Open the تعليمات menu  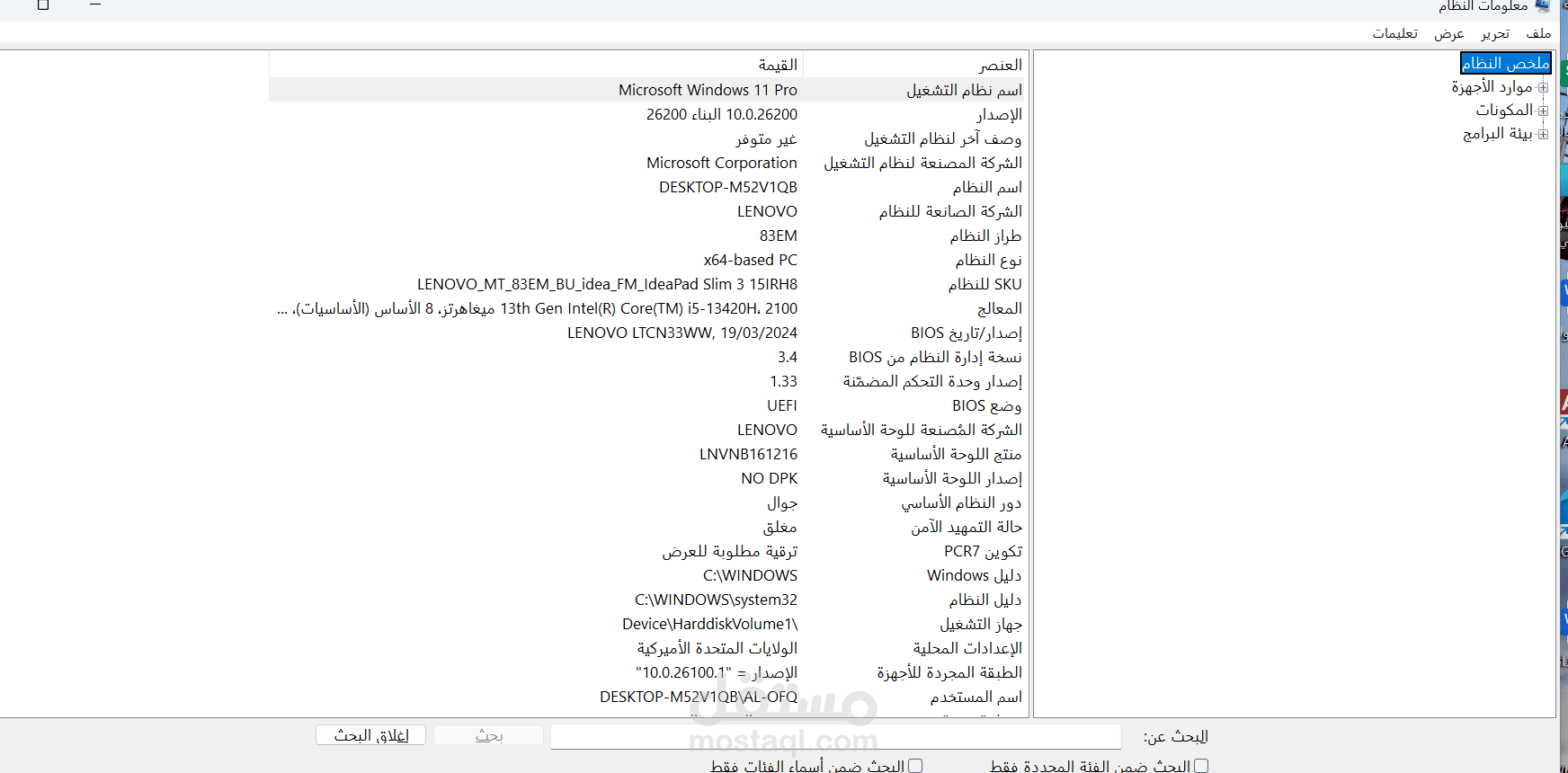click(1394, 33)
